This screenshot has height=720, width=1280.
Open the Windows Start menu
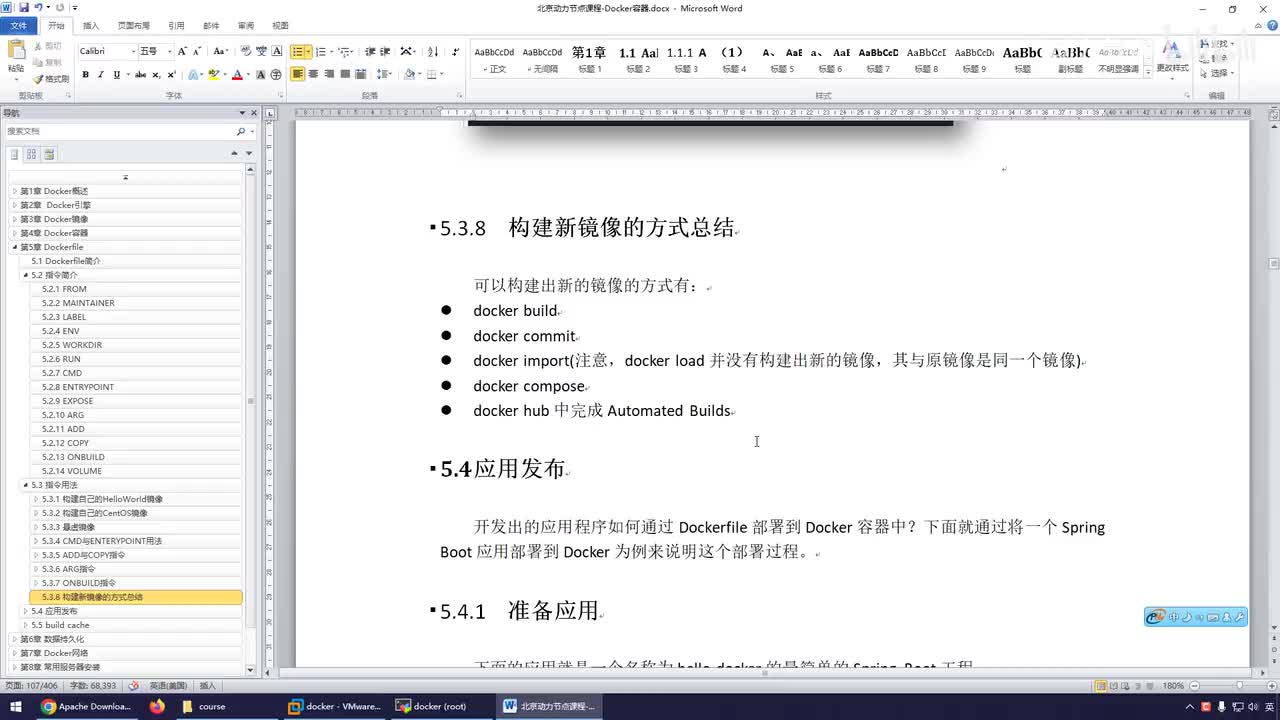(x=16, y=706)
